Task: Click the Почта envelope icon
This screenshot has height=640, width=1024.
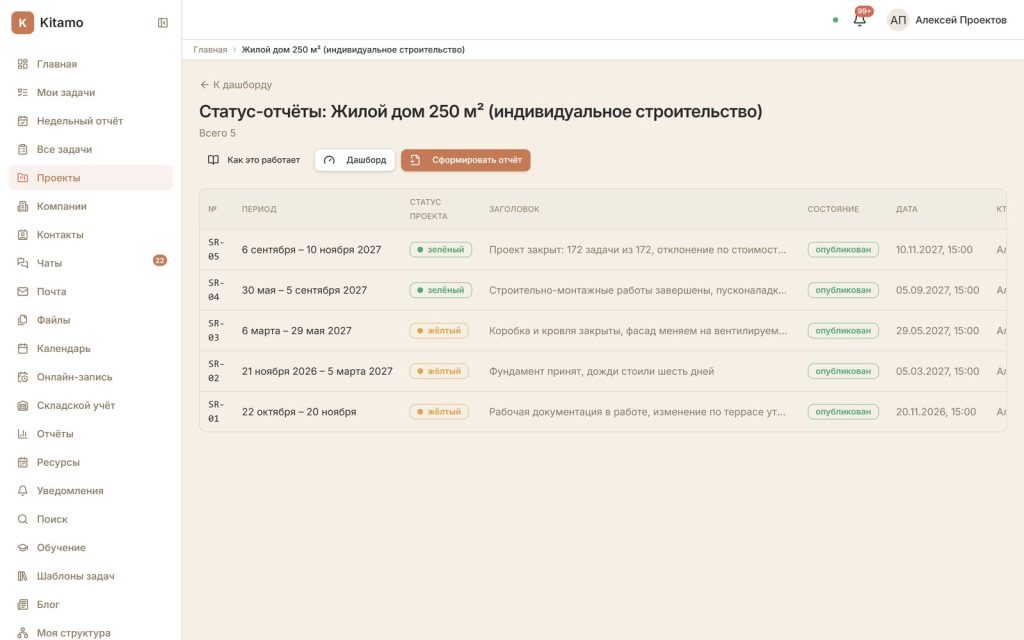Action: 23,291
